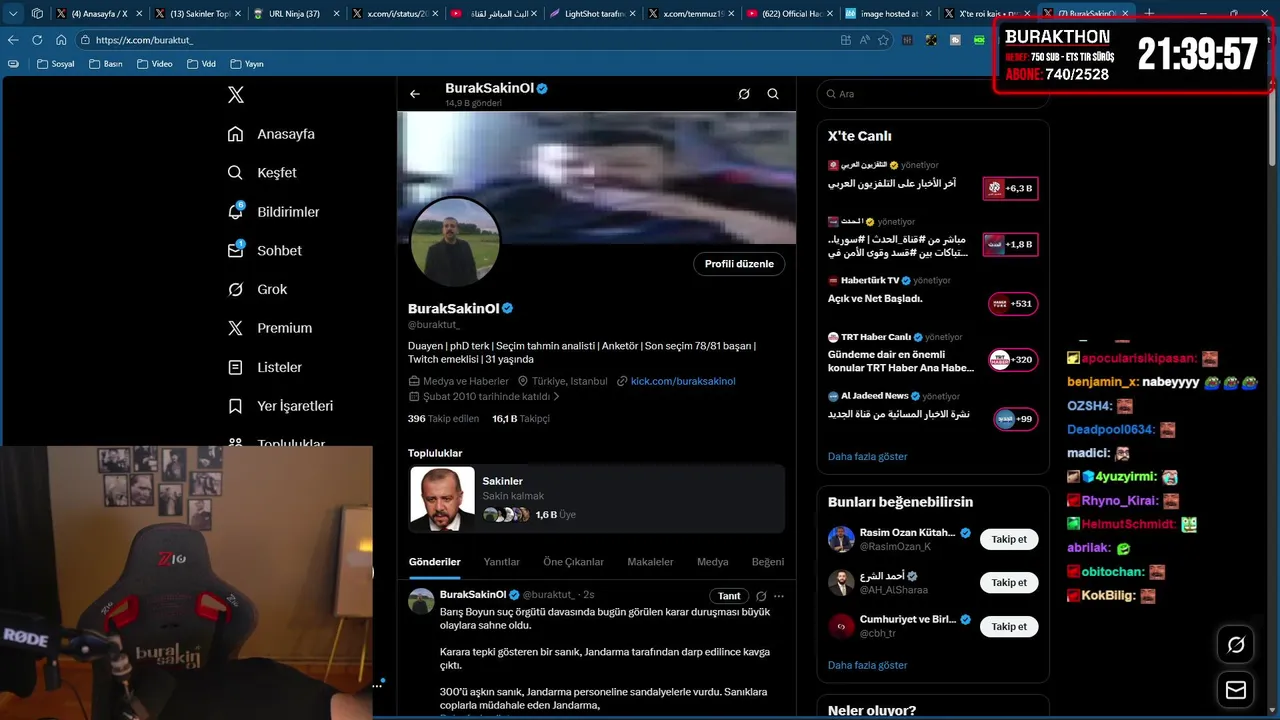Open +531 badge for Habertürk TV

click(1013, 304)
